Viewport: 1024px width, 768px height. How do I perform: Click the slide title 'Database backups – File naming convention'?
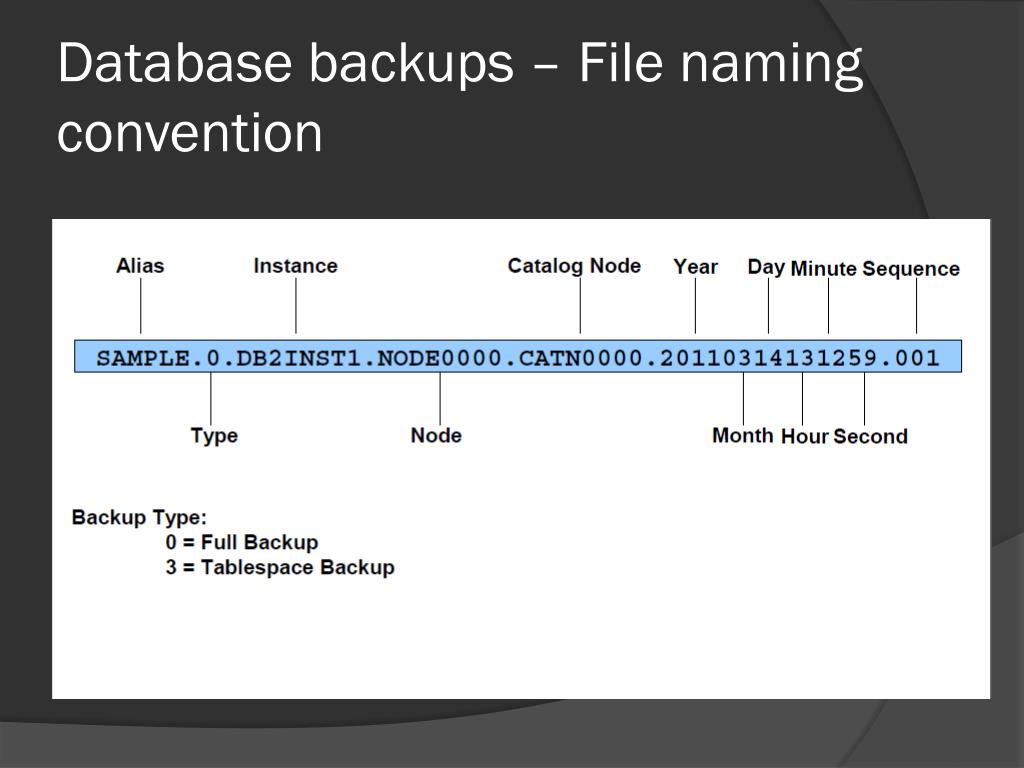click(460, 97)
